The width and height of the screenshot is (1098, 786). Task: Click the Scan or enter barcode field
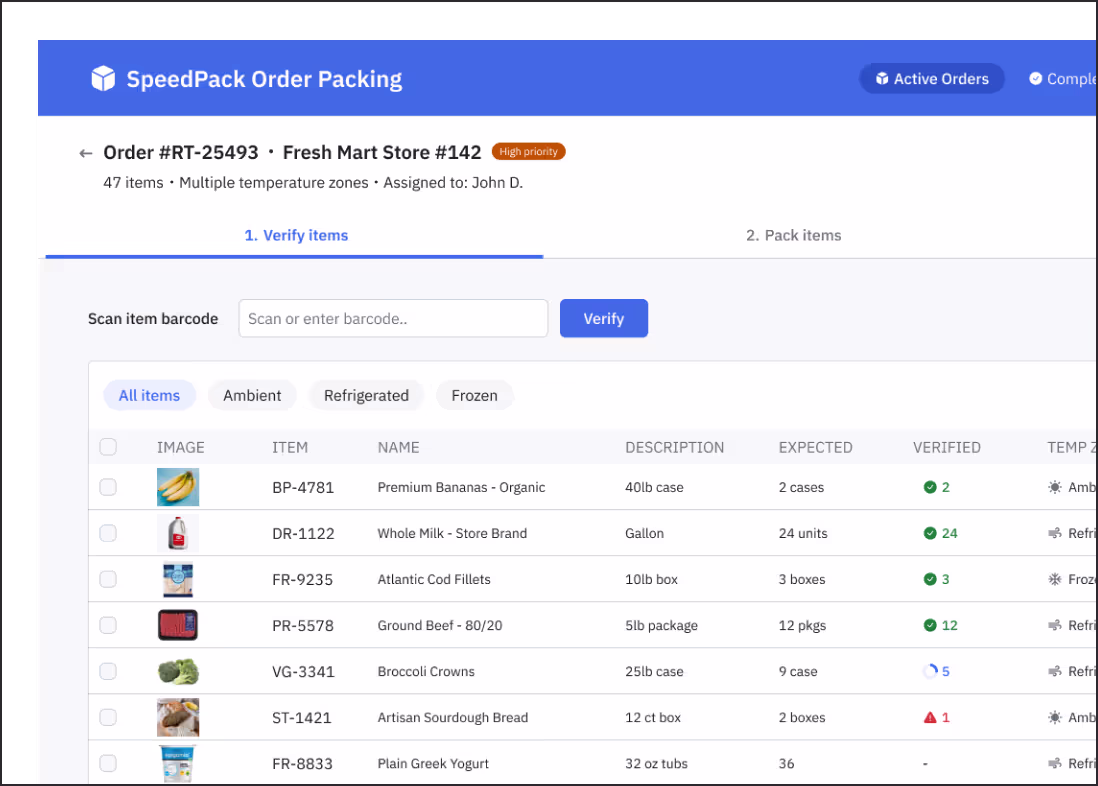point(393,318)
